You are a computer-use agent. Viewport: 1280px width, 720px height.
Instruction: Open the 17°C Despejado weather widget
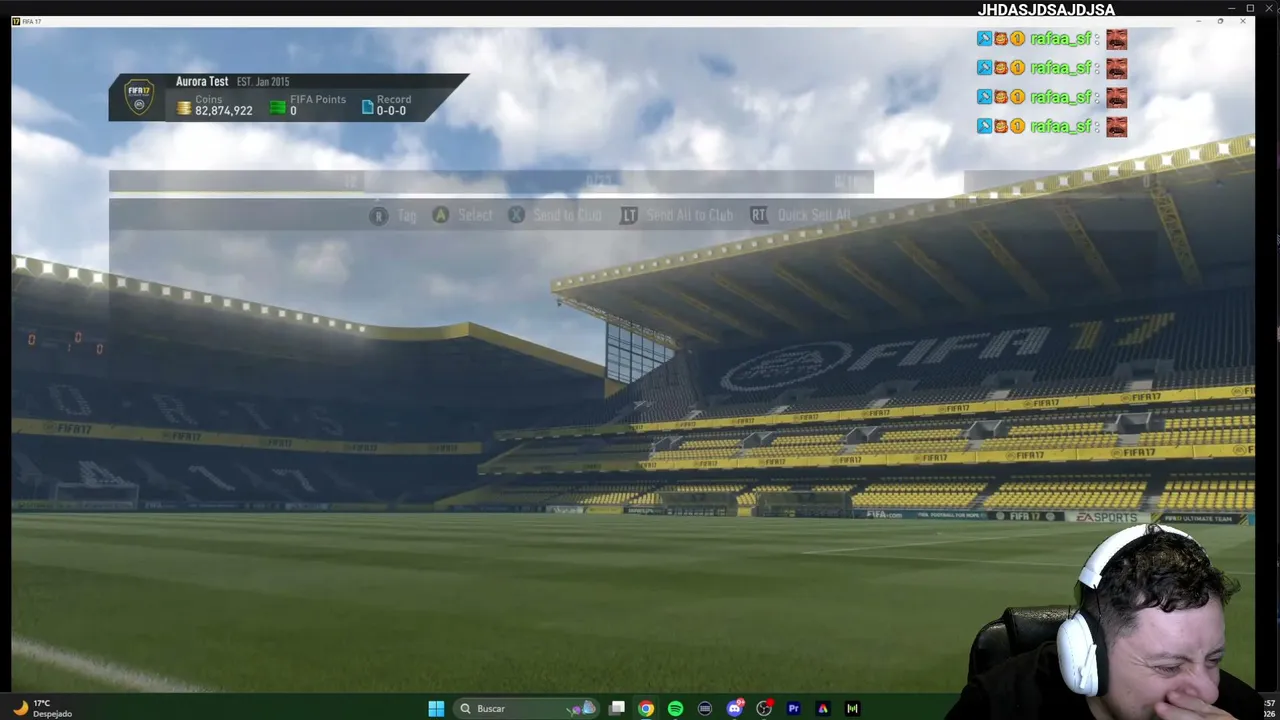(x=43, y=708)
